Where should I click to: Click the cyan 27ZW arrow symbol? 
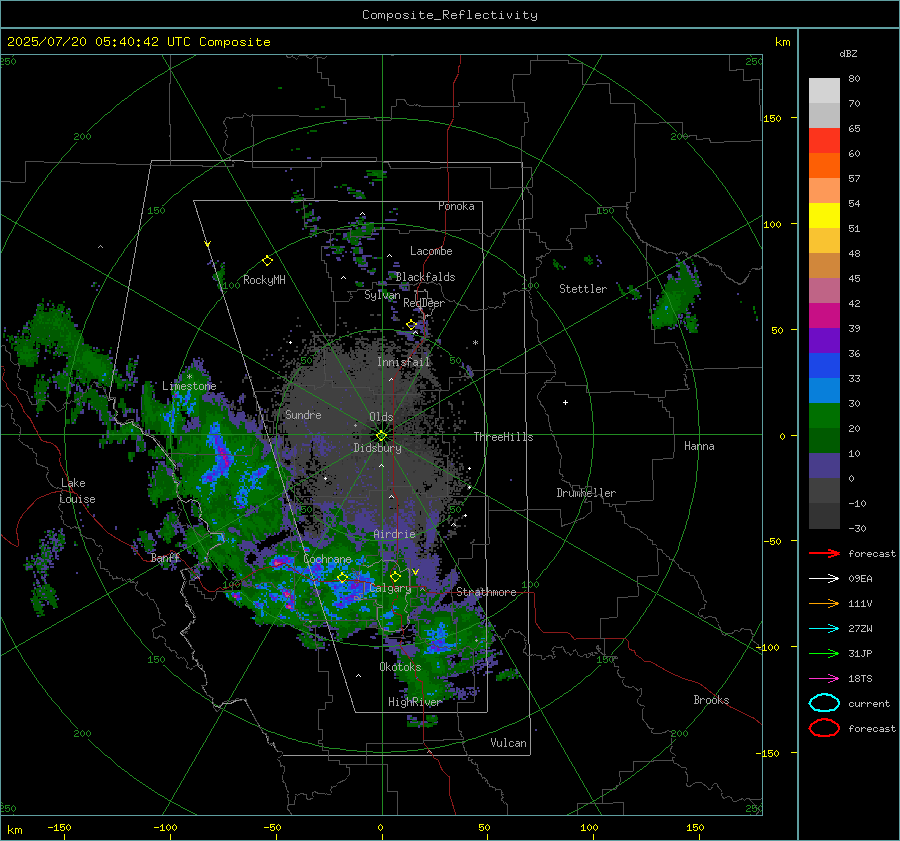pos(824,629)
